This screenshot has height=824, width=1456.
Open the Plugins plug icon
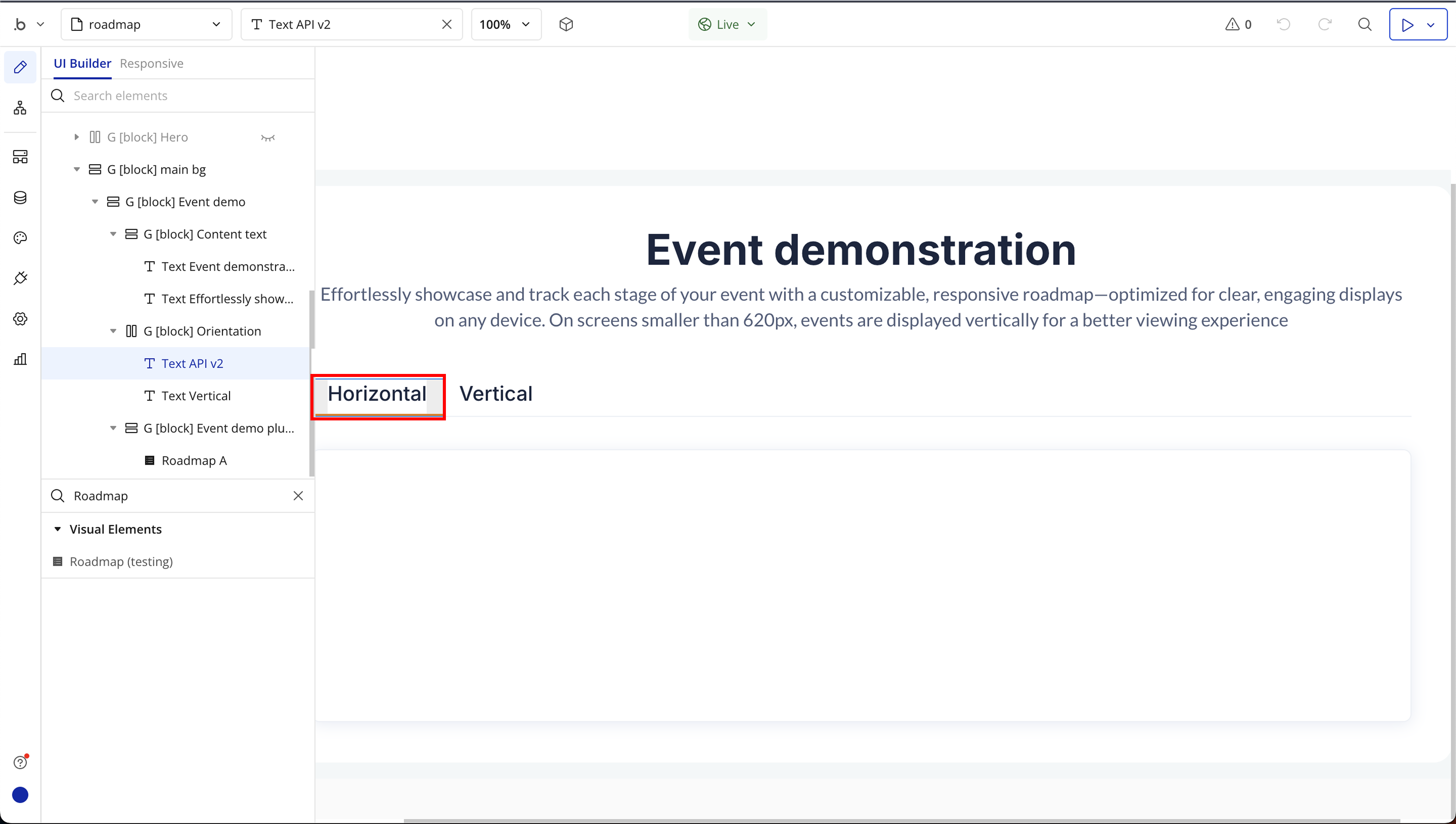point(20,278)
